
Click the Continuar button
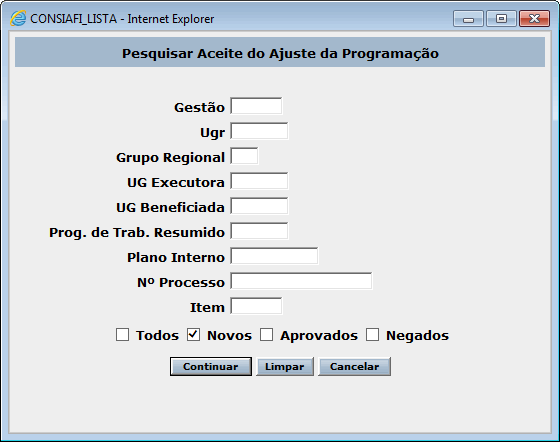tap(211, 366)
